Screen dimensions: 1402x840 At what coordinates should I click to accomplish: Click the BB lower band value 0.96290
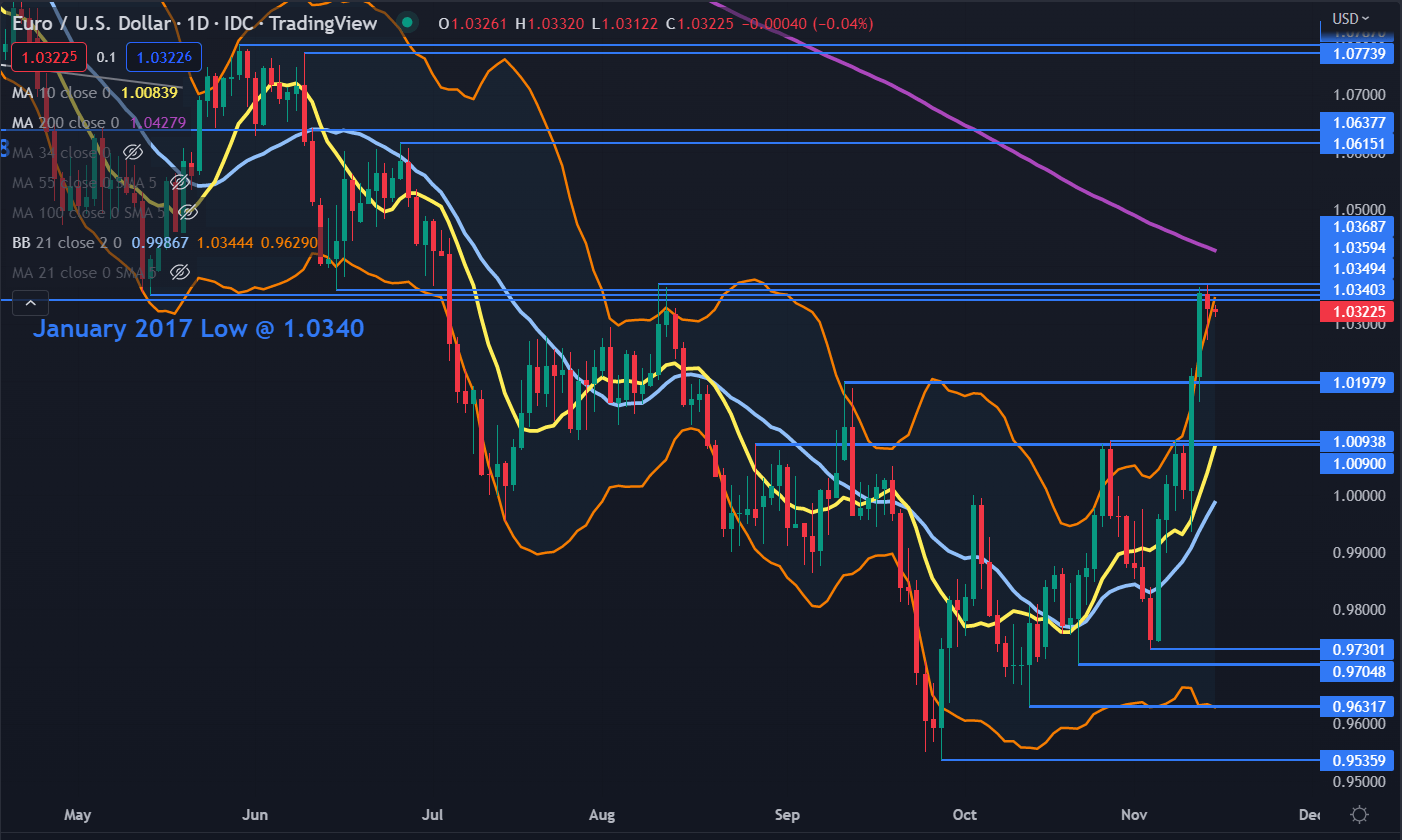[x=291, y=242]
